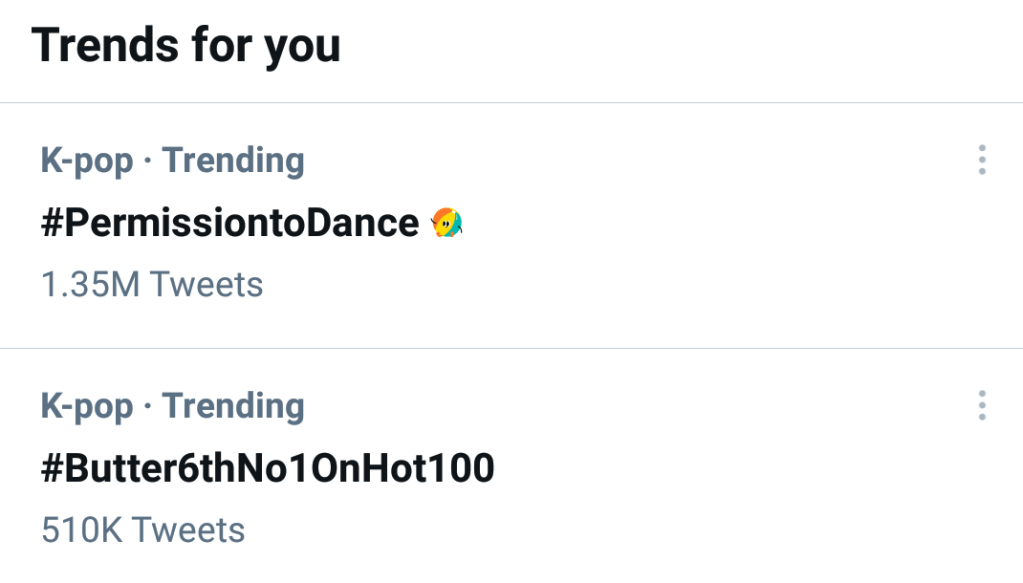Click the emoji beside #PermissiontoDance
The height and width of the screenshot is (583, 1023).
pyautogui.click(x=446, y=223)
